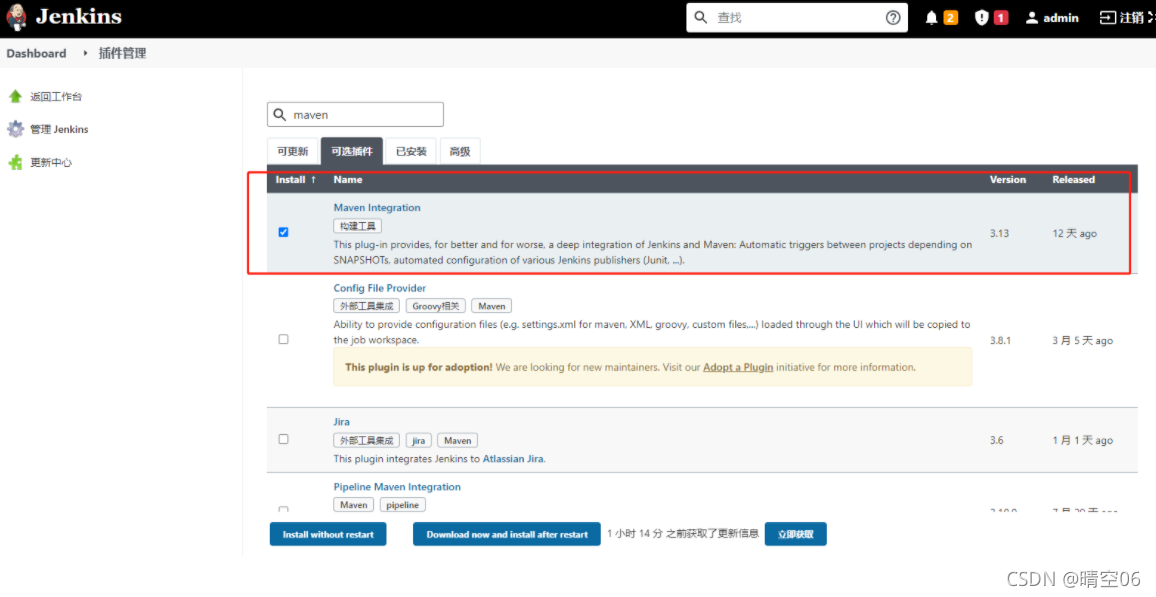Click the Dashboard breadcrumb link
Screen dimensions: 1156x597
click(36, 53)
